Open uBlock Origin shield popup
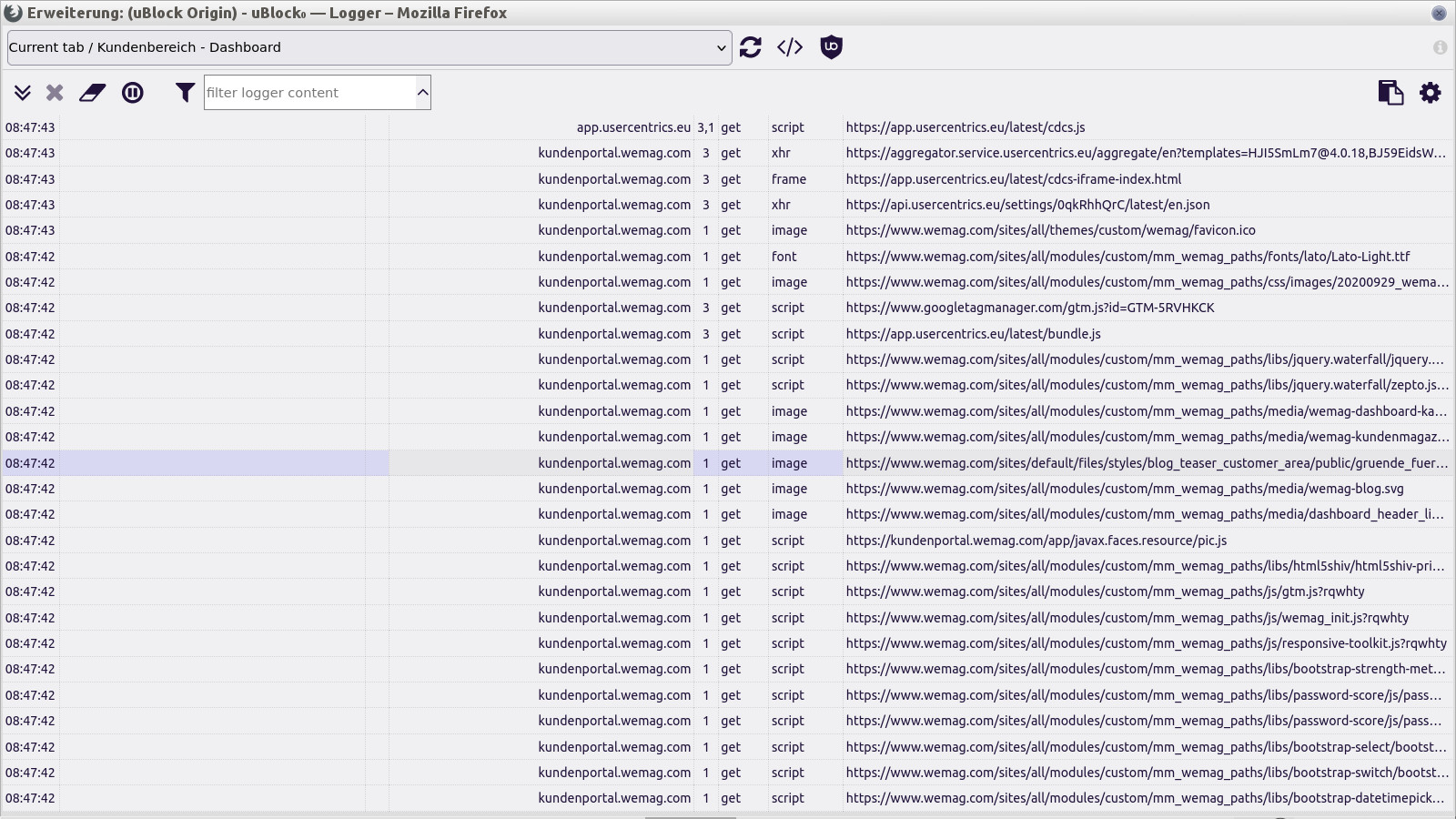Image resolution: width=1456 pixels, height=819 pixels. pos(831,47)
